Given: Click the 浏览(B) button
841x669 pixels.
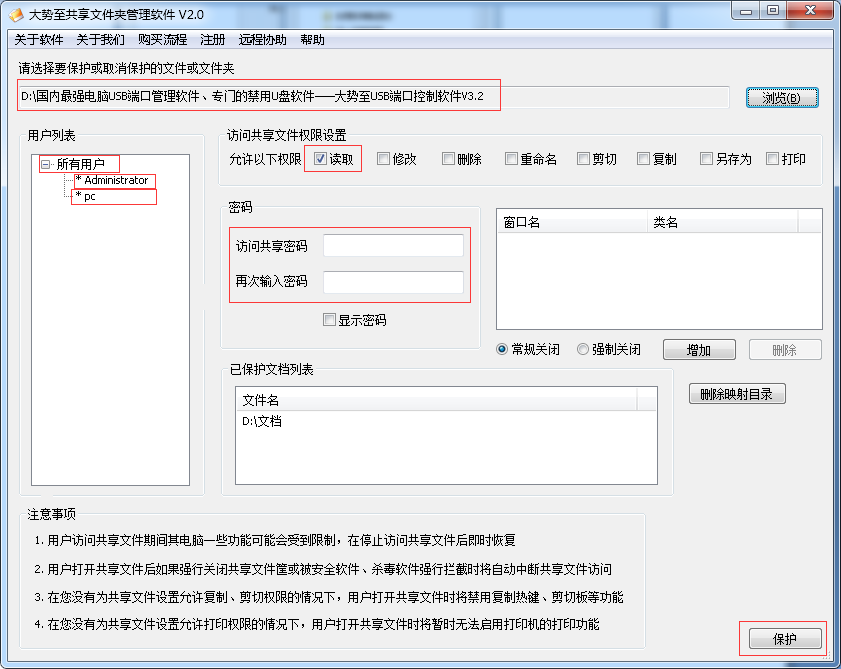Looking at the screenshot, I should point(781,97).
